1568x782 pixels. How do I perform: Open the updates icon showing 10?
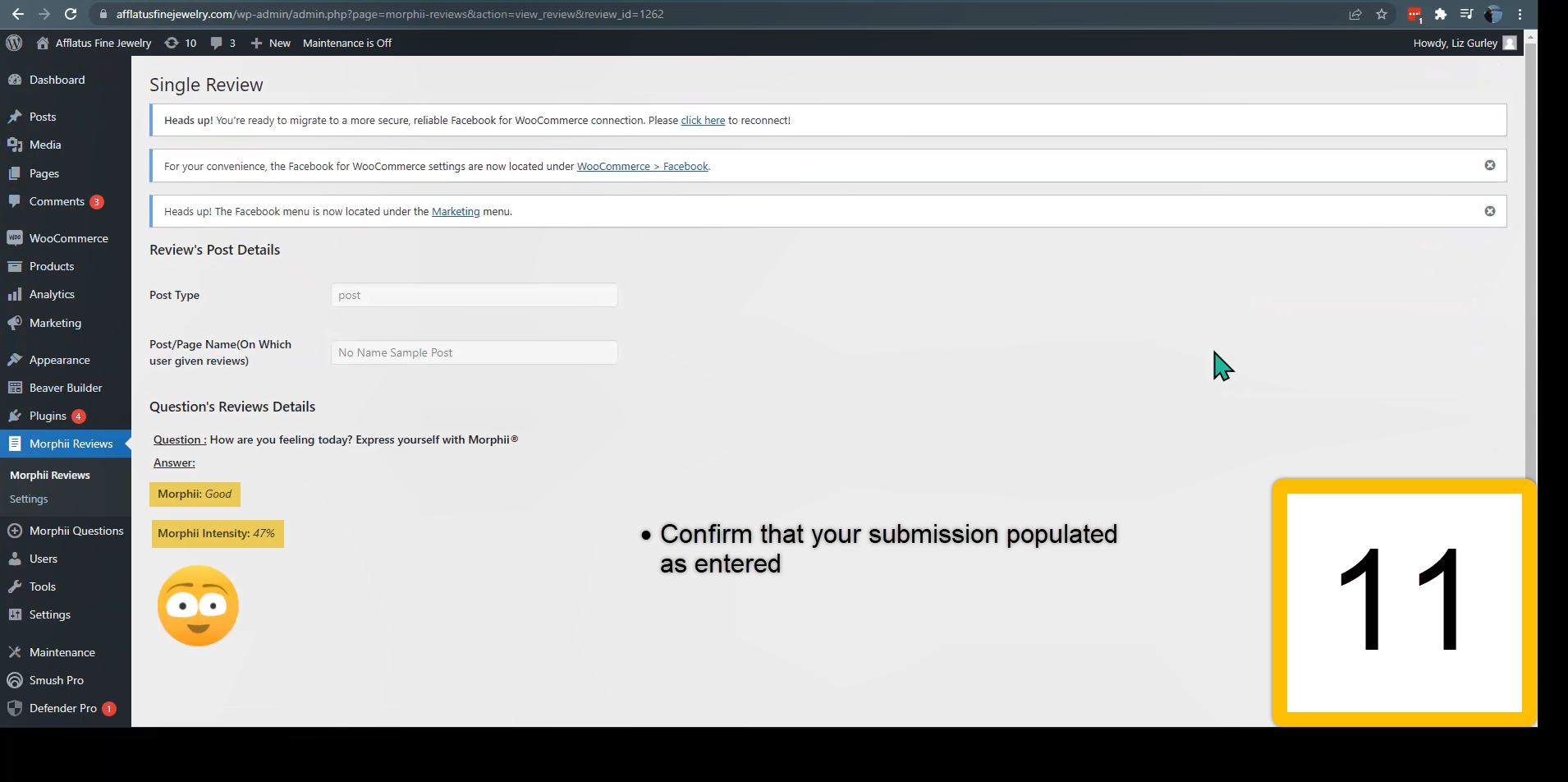tap(171, 43)
